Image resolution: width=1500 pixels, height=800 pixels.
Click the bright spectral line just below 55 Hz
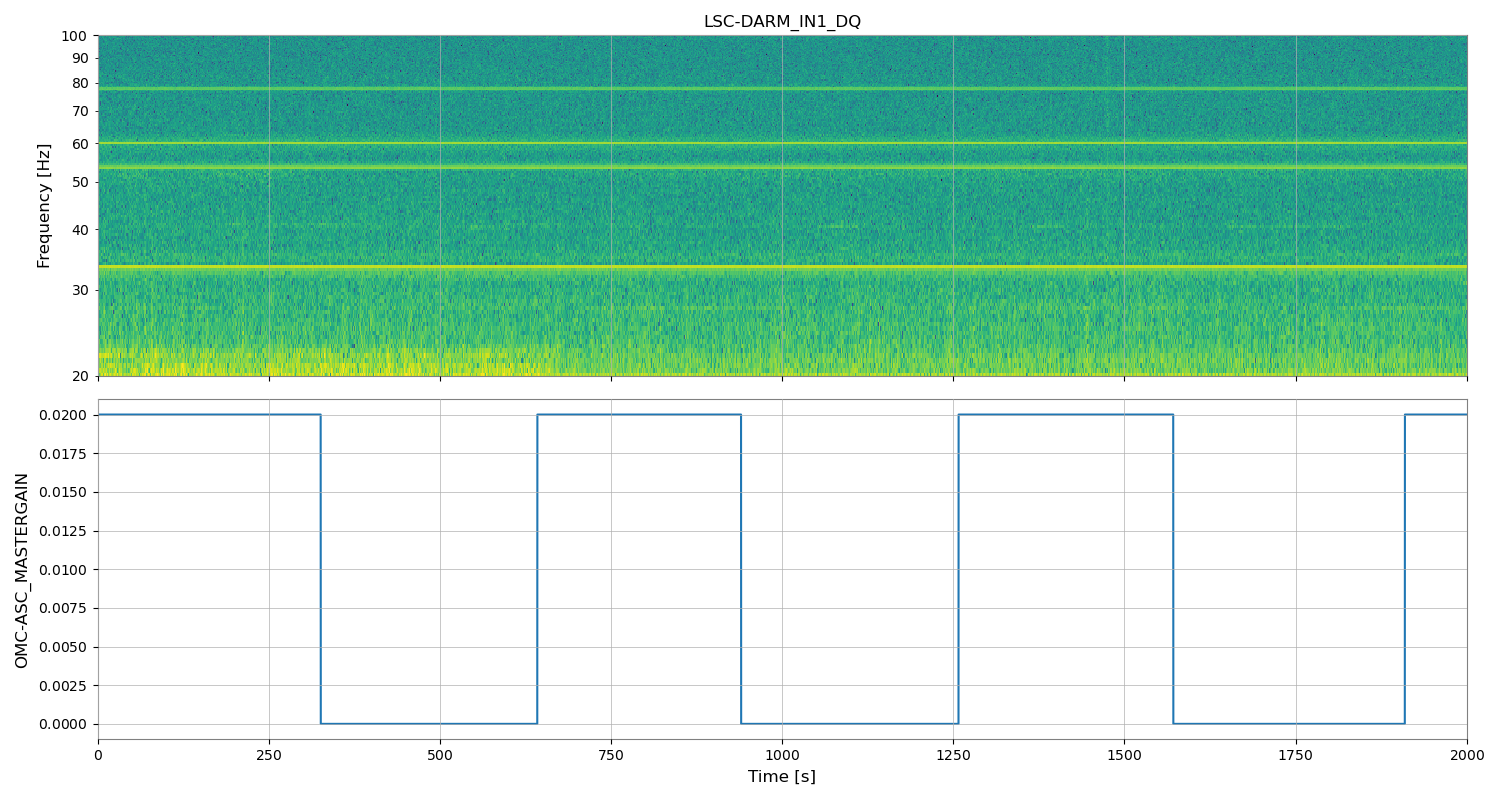point(781,166)
